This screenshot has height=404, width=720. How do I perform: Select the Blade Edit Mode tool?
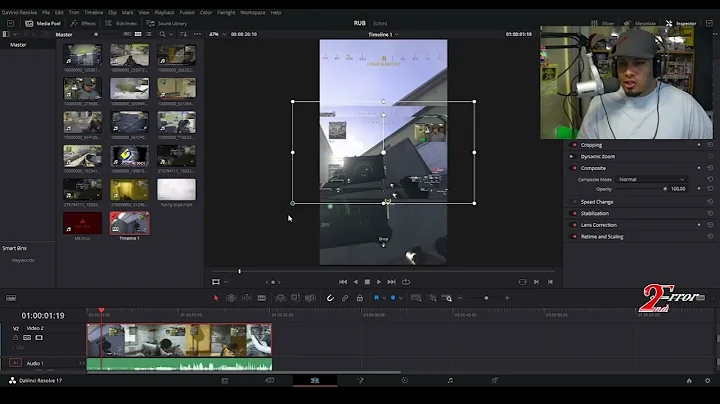tap(261, 298)
